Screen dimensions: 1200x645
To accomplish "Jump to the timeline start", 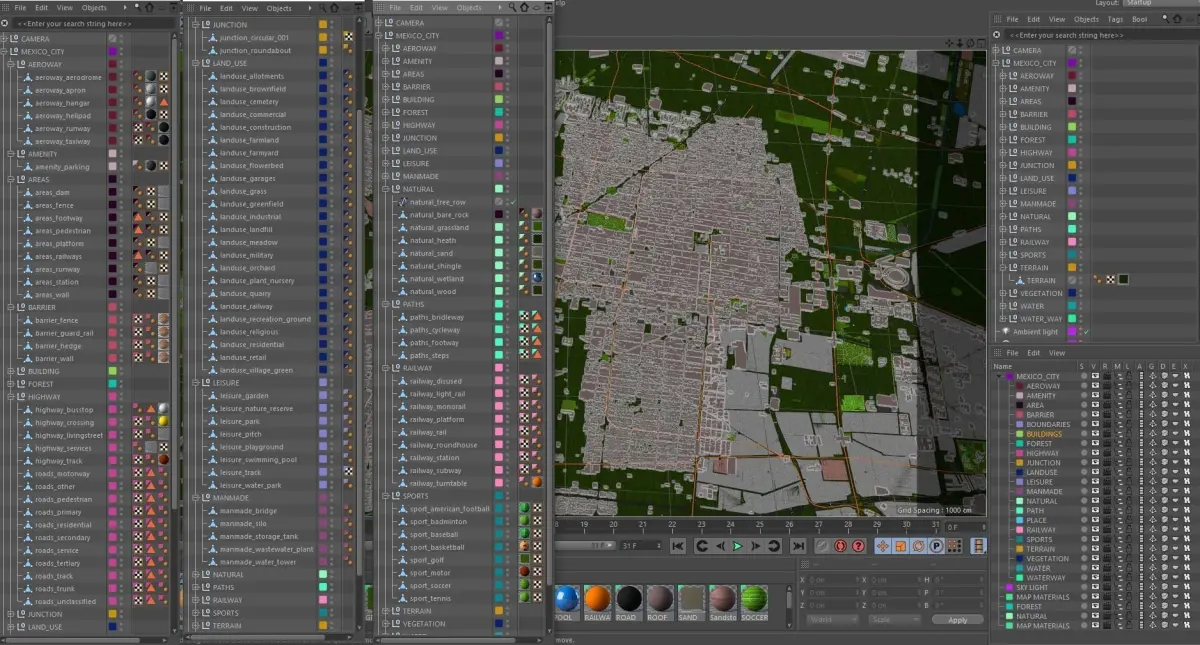I will click(678, 546).
